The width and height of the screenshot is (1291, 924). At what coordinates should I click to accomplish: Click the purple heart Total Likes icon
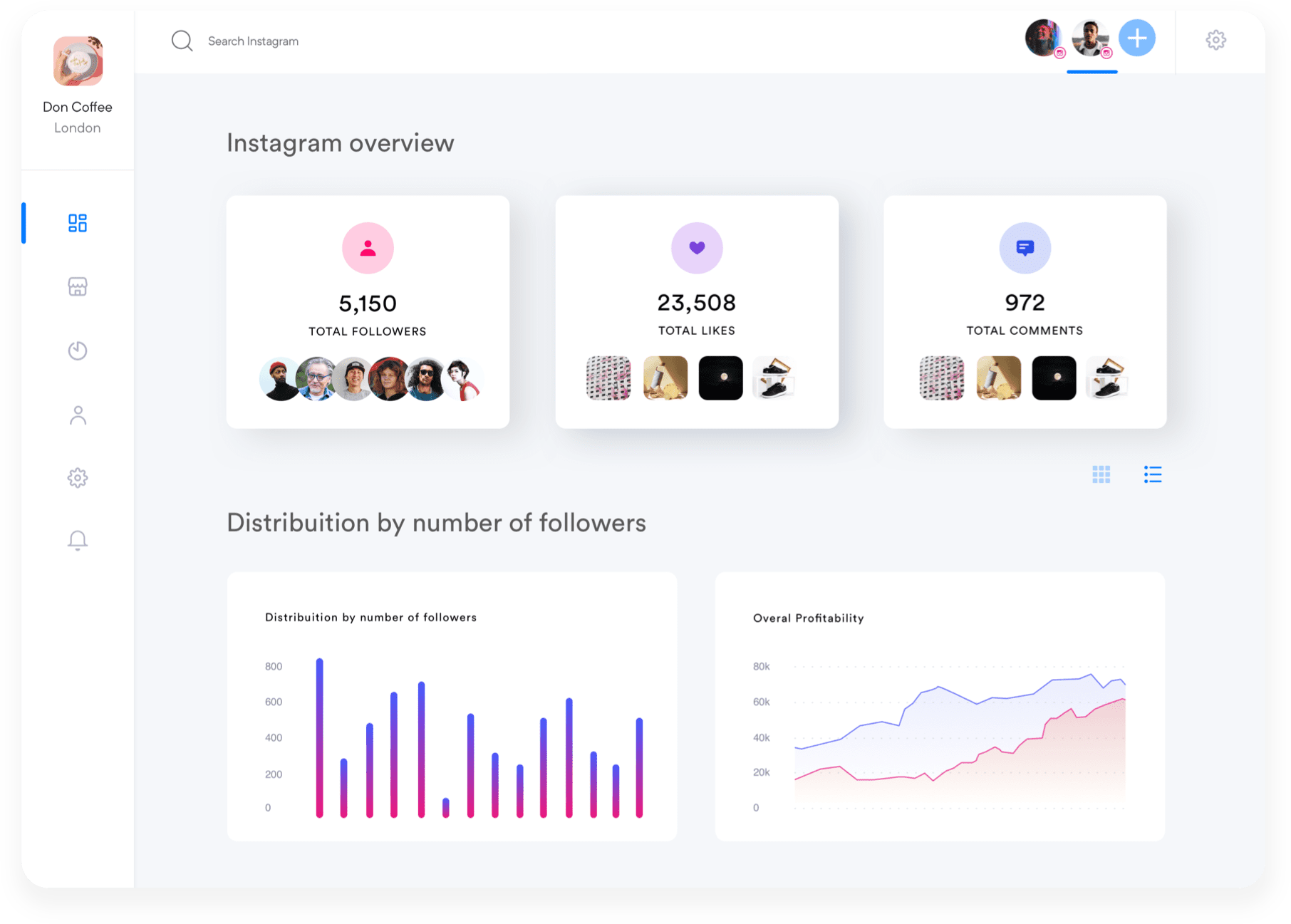click(697, 248)
